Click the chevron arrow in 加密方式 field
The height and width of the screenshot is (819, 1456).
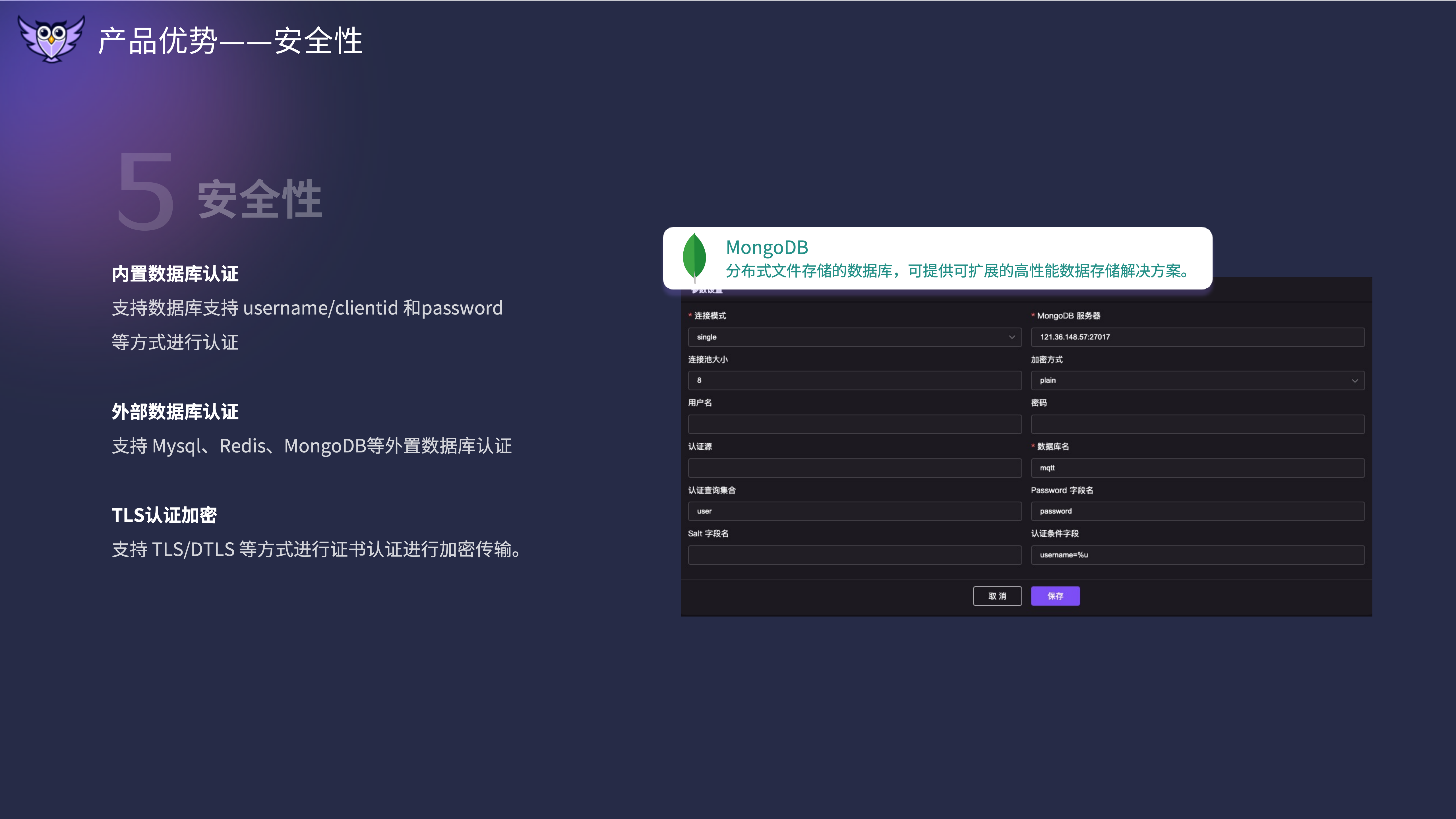click(x=1355, y=381)
